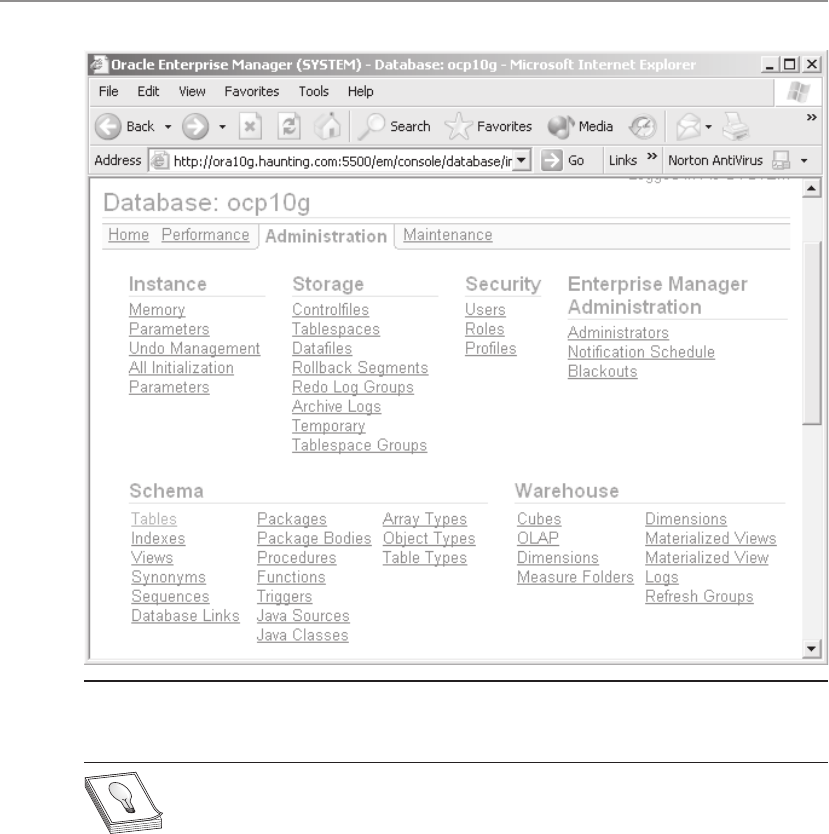Open the Norton AntiVirus dropdown arrow

[804, 161]
